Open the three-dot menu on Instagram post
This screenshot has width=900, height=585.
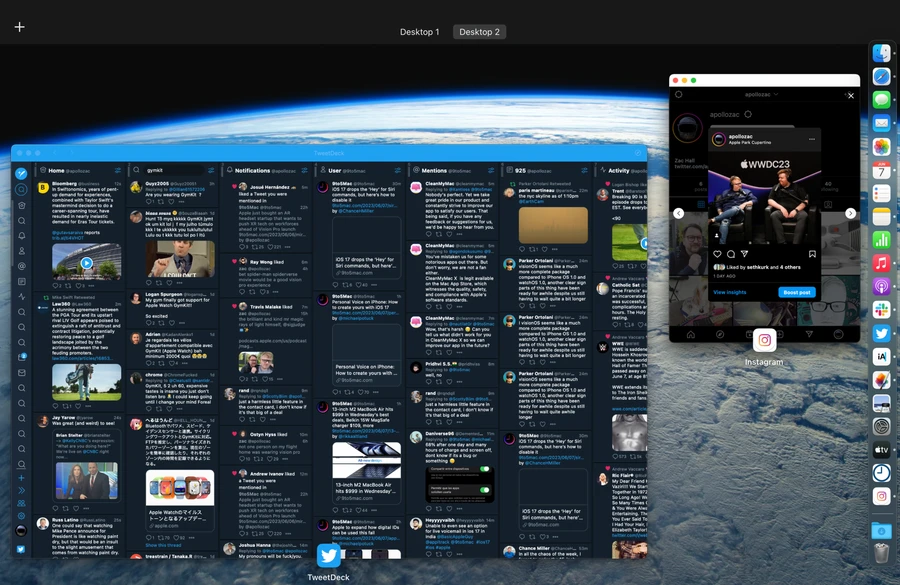pyautogui.click(x=812, y=139)
